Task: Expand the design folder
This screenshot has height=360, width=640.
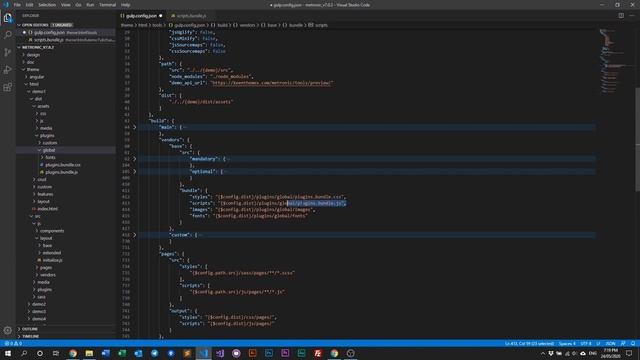Action: [x=33, y=55]
